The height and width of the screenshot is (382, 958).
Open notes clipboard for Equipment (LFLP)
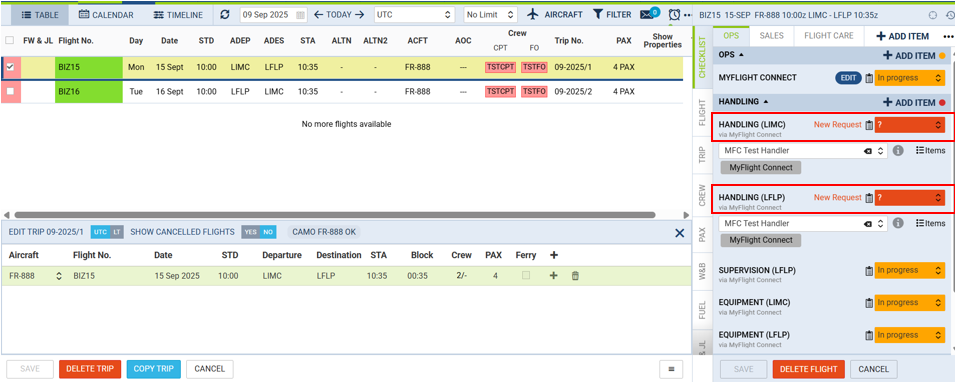point(869,336)
